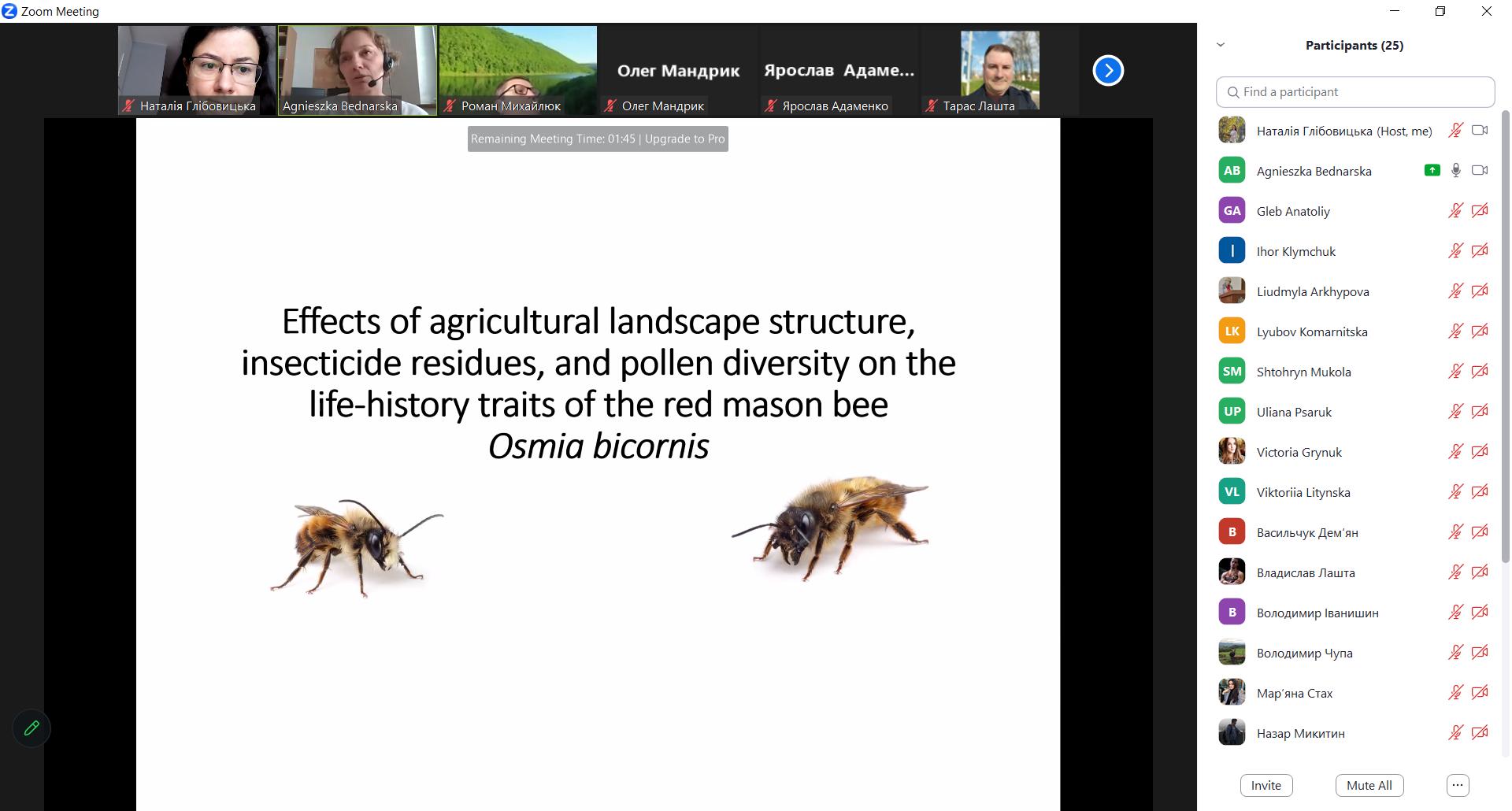This screenshot has width=1512, height=811.
Task: Open the more options ellipsis menu
Action: click(1458, 785)
